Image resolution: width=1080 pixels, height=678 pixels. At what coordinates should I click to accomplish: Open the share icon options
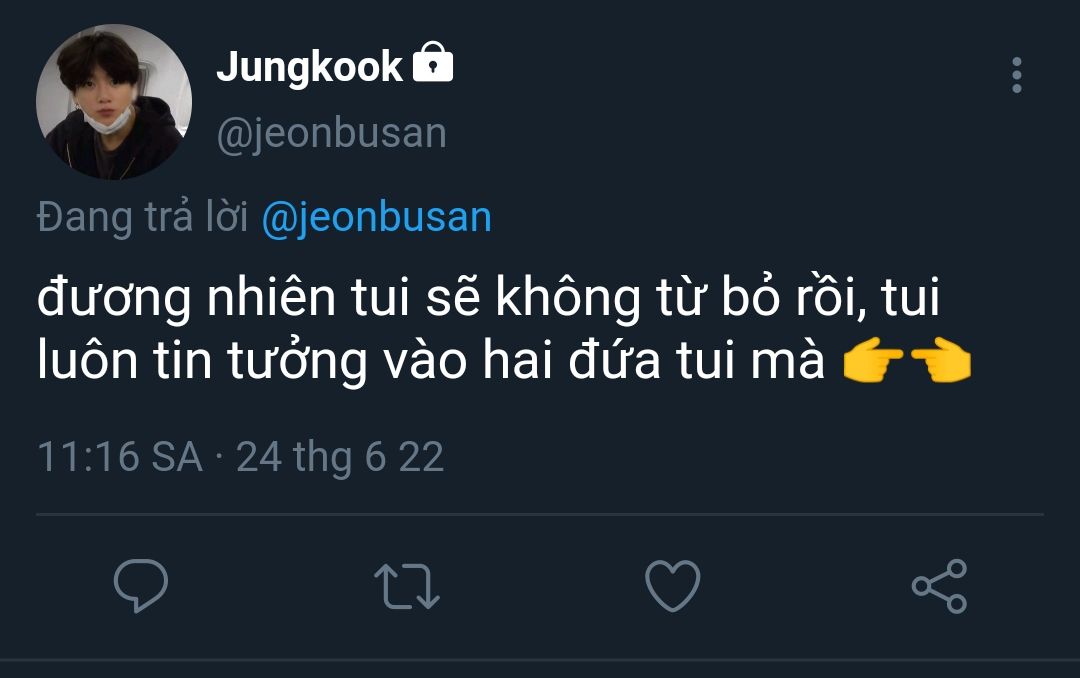(x=939, y=586)
